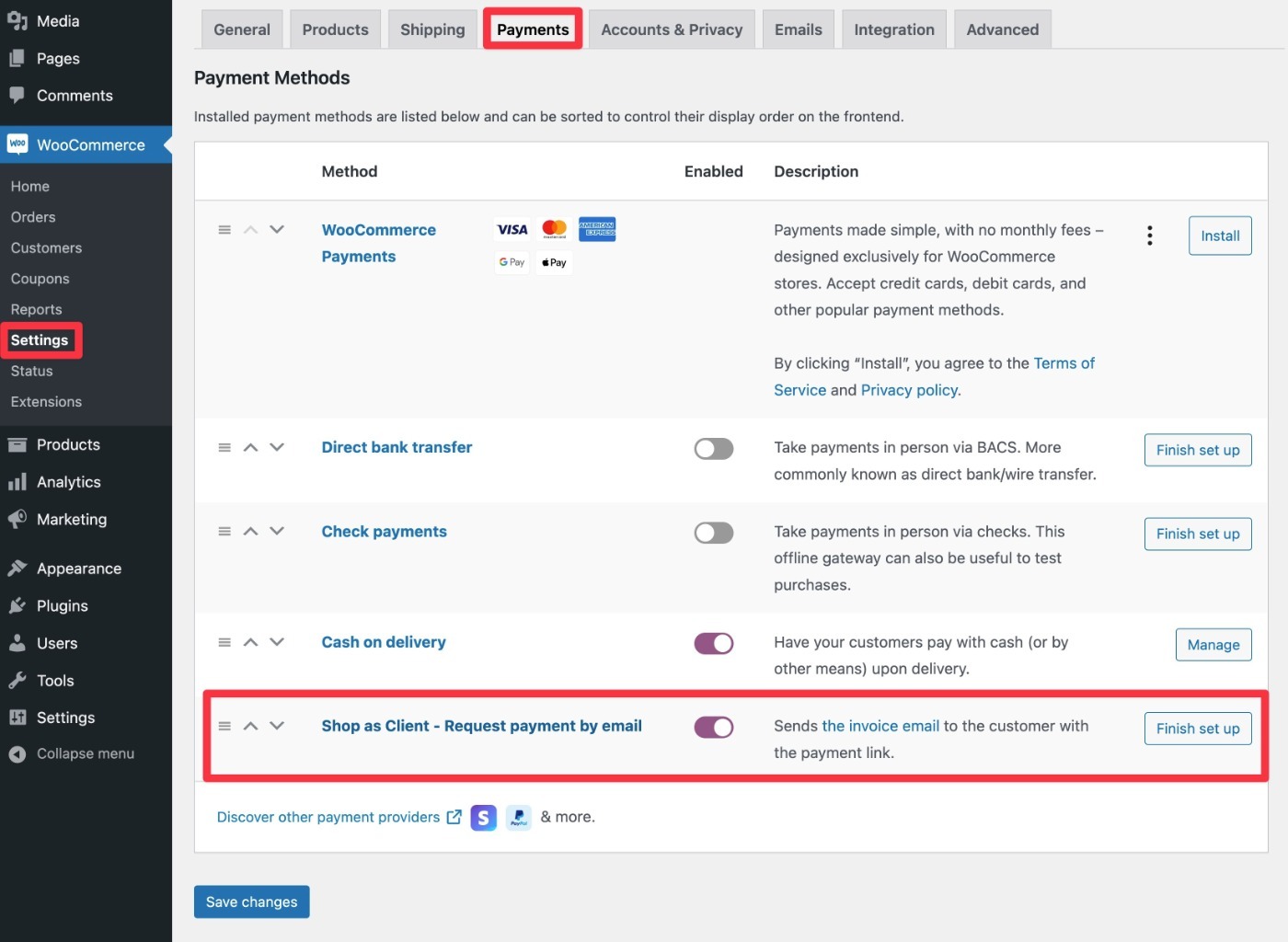
Task: Move Direct bank transfer down
Action: click(x=277, y=448)
